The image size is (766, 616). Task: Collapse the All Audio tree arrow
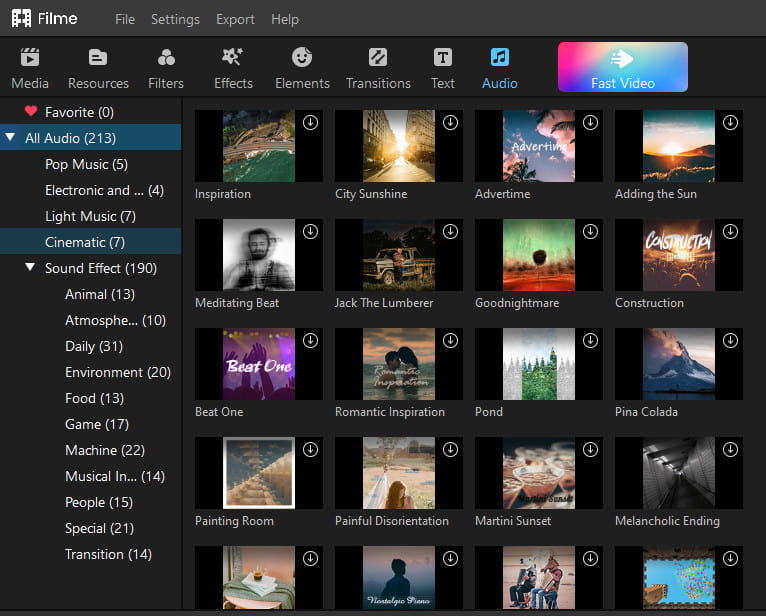pyautogui.click(x=10, y=138)
